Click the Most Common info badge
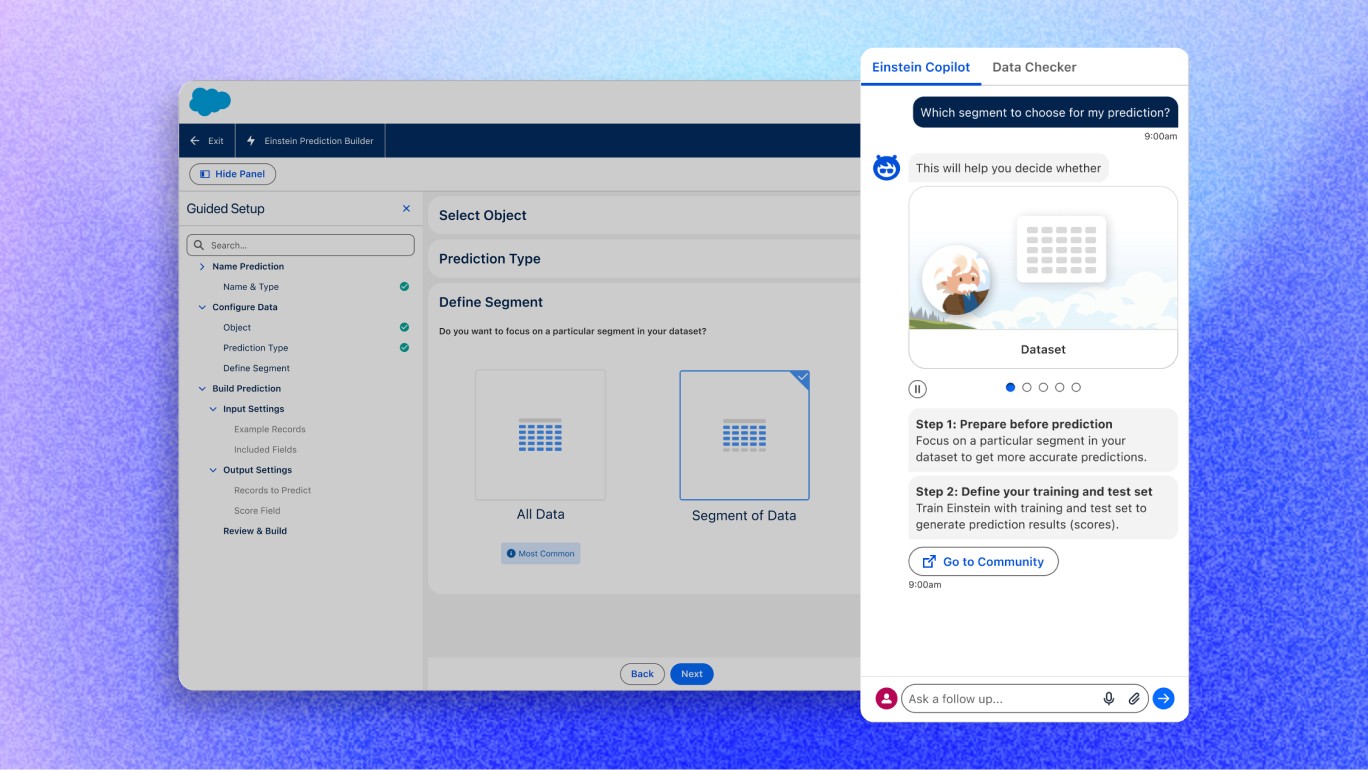The height and width of the screenshot is (770, 1368). pos(541,553)
